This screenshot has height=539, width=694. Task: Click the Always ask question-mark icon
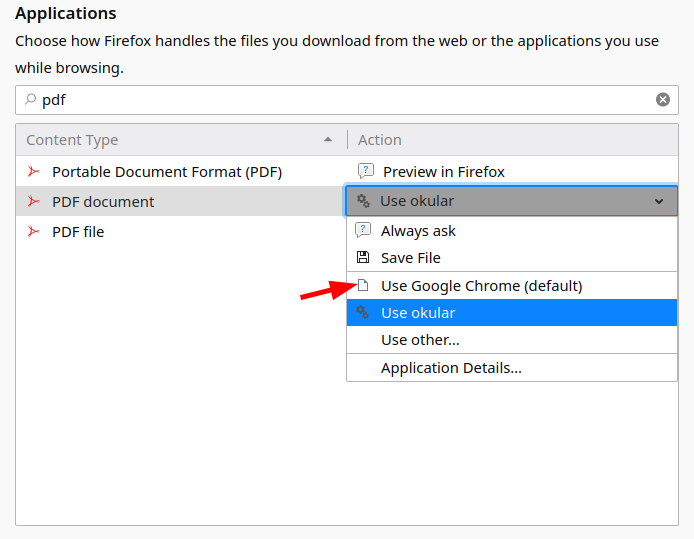(x=363, y=230)
